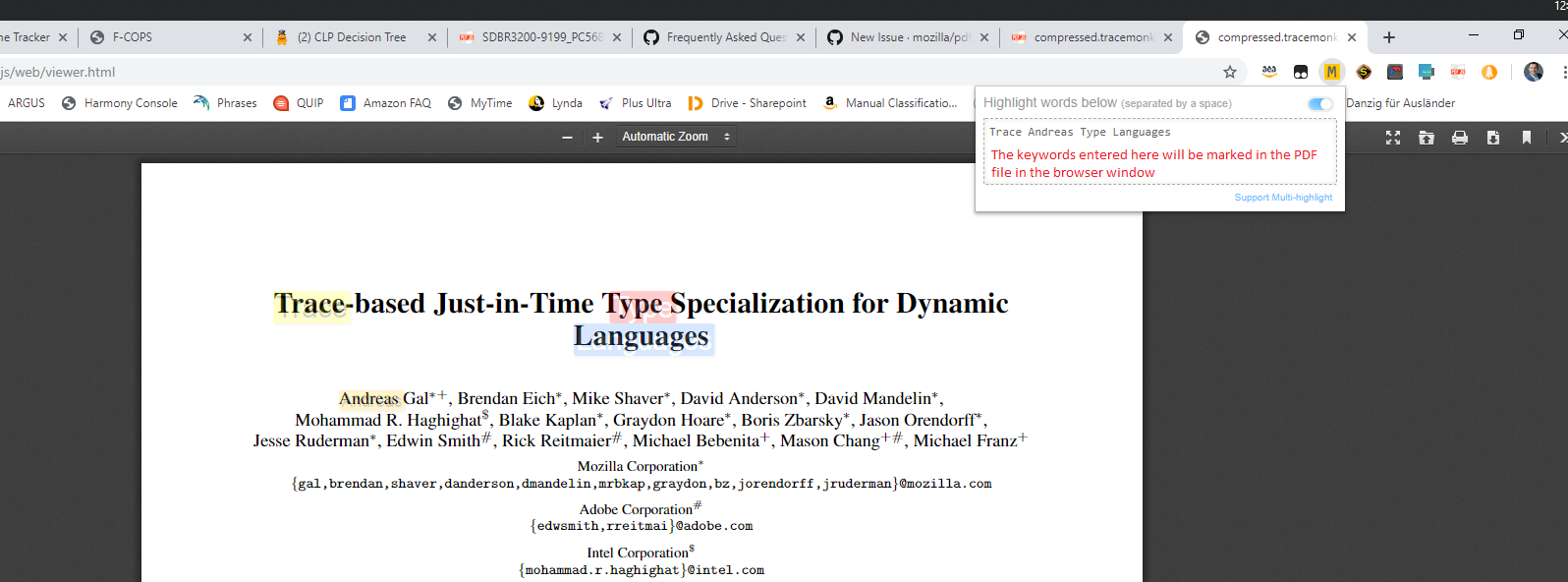Open the ARGUS bookmark
The height and width of the screenshot is (582, 1568).
pos(27,103)
